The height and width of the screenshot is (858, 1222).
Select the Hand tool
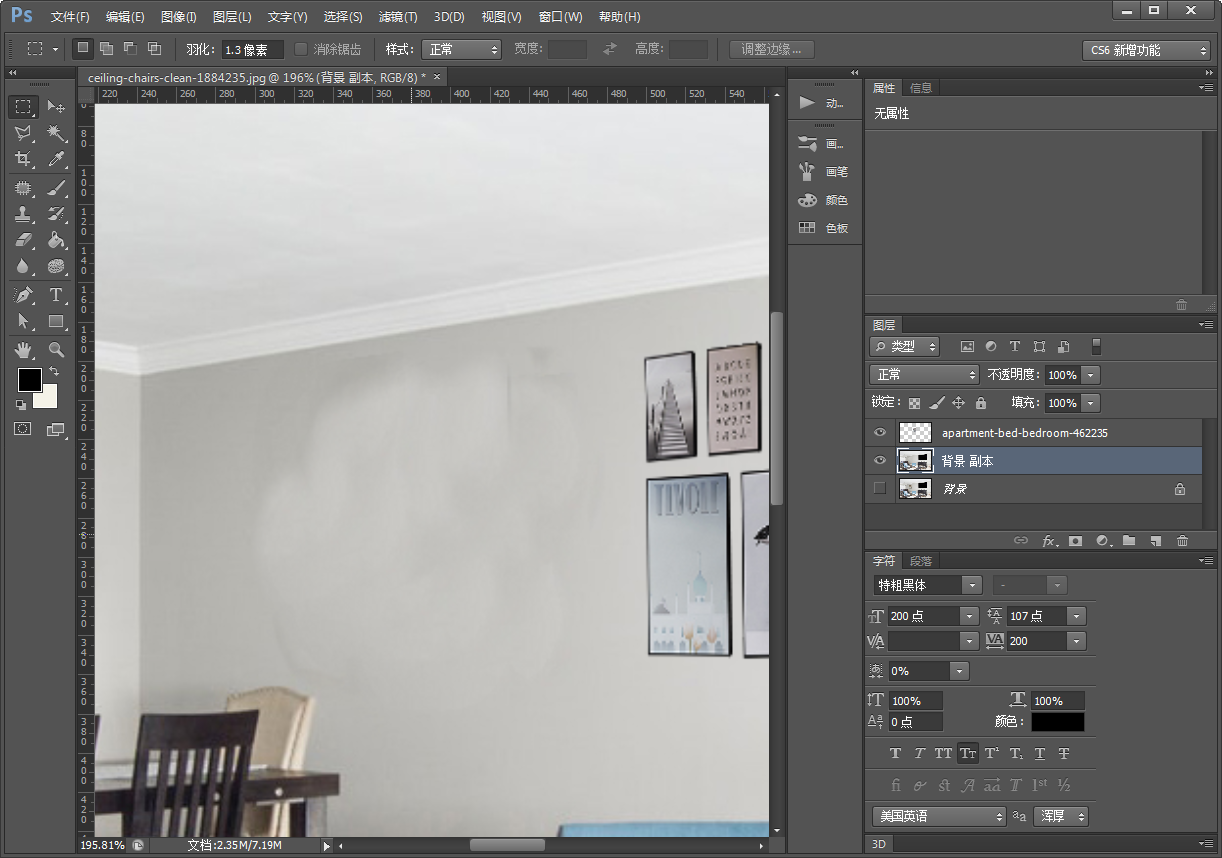(23, 350)
